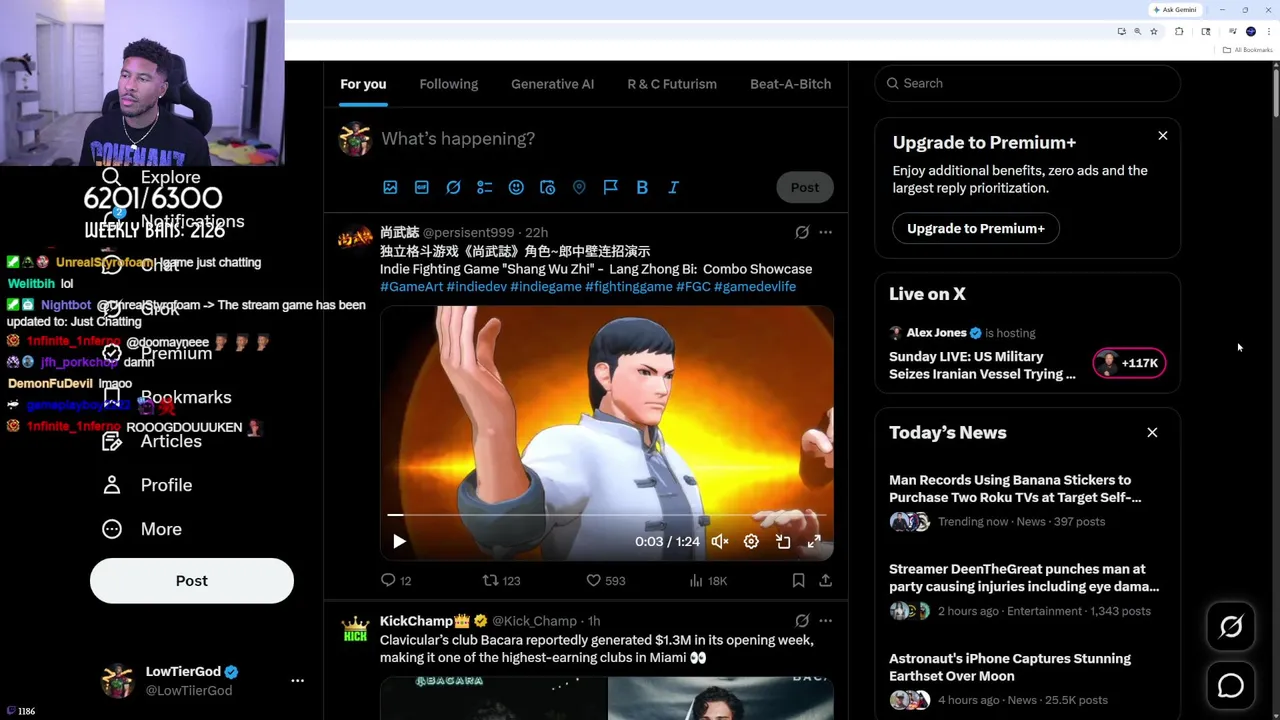Image resolution: width=1280 pixels, height=720 pixels.
Task: Open persisent999 profile avatar
Action: 355,239
